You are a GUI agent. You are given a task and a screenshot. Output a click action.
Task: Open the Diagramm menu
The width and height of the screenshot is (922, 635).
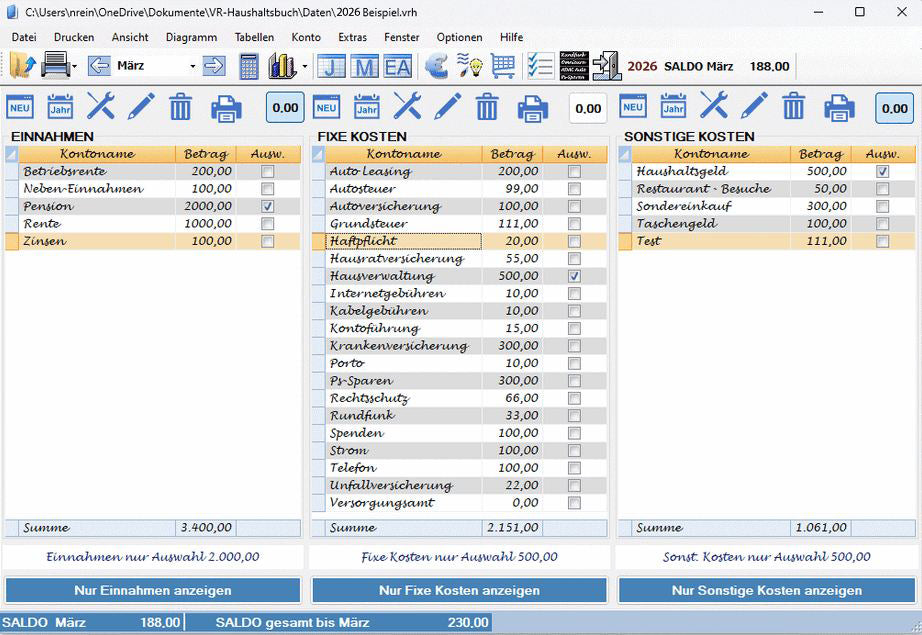click(191, 37)
